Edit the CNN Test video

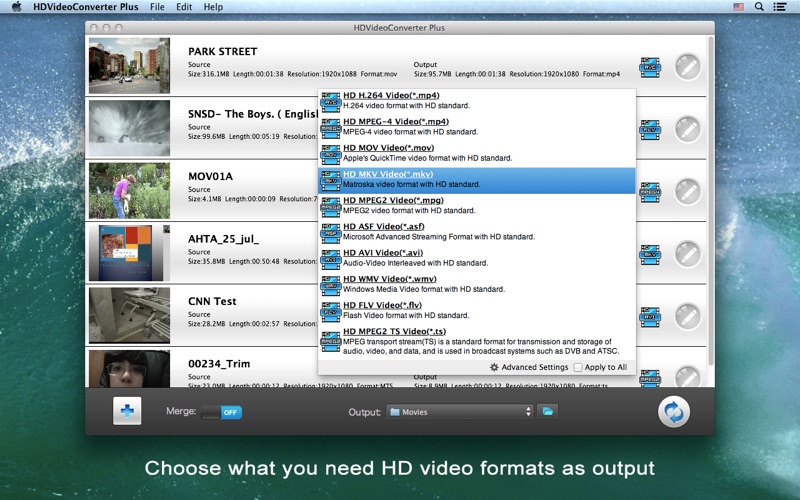click(688, 316)
